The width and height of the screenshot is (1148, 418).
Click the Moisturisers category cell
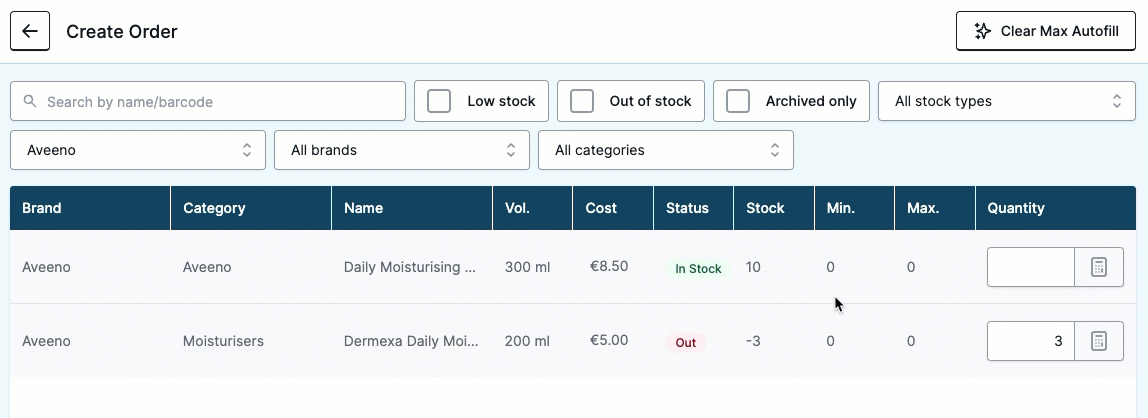pos(223,341)
